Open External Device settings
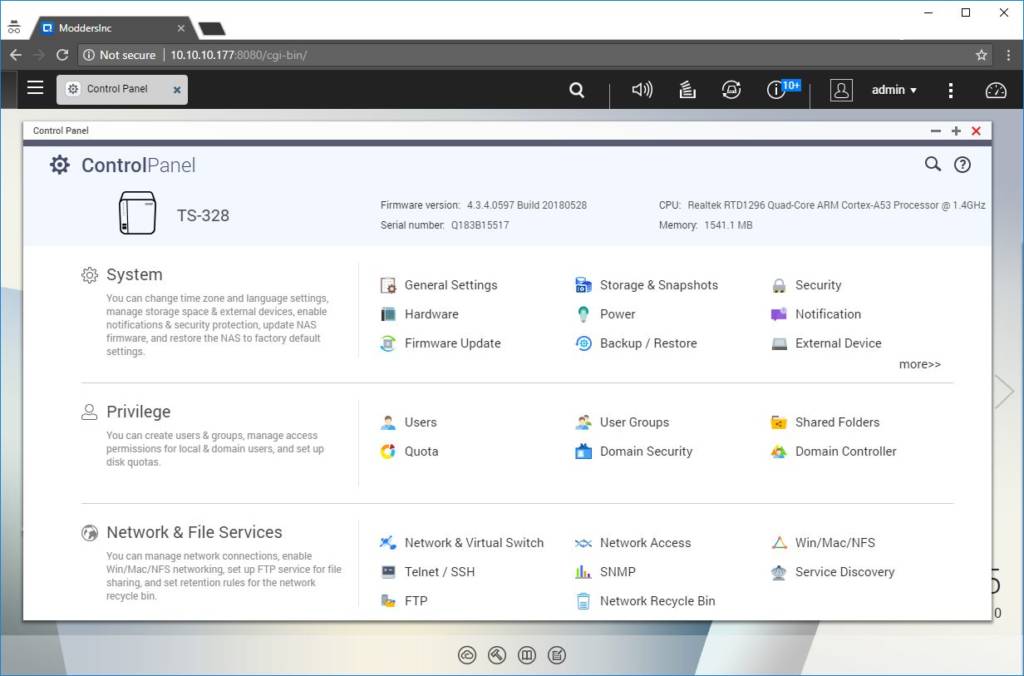Viewport: 1024px width, 676px height. coord(826,344)
